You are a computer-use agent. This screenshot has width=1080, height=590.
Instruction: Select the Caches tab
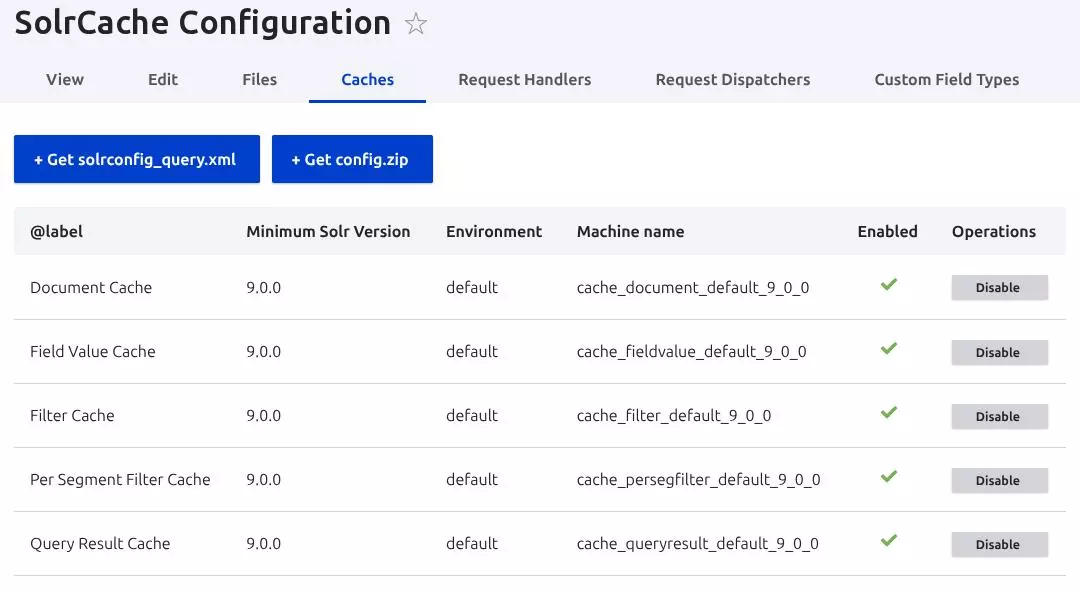point(367,80)
